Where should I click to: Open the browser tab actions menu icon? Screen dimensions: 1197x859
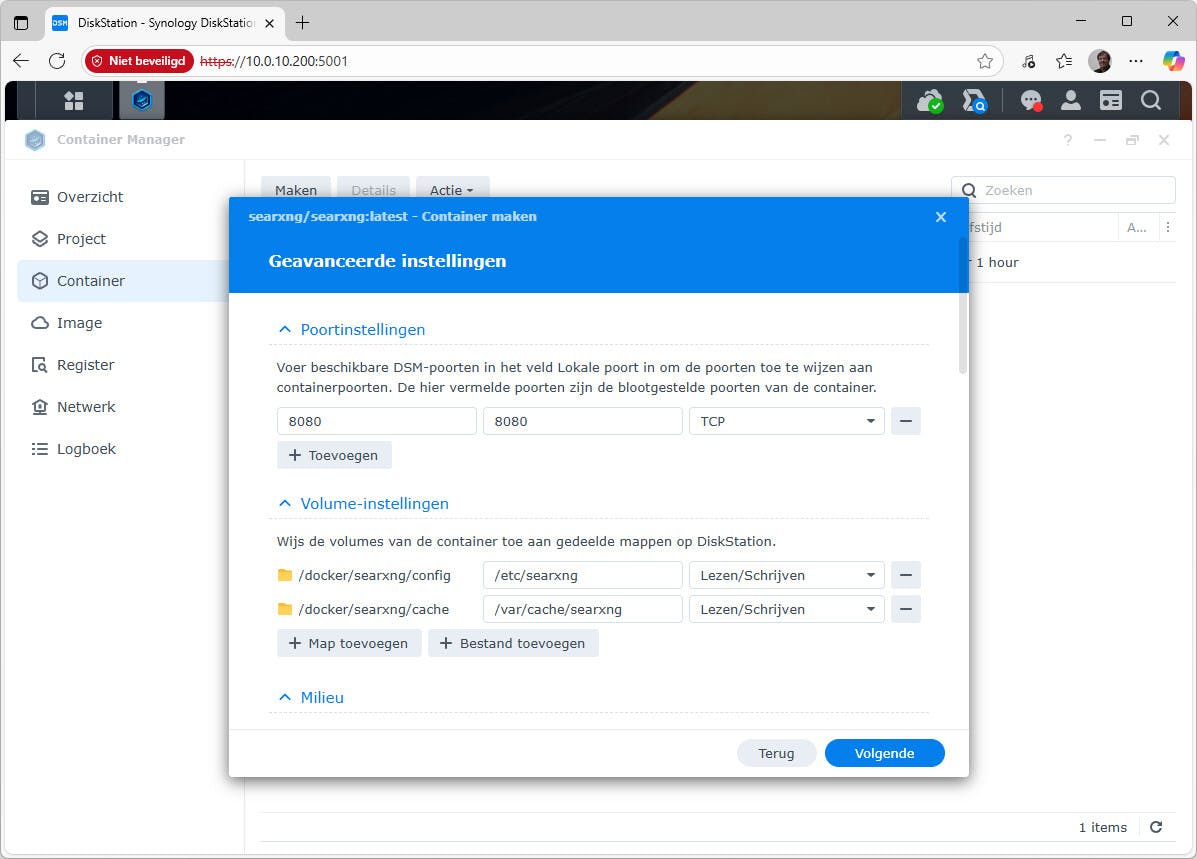21,23
